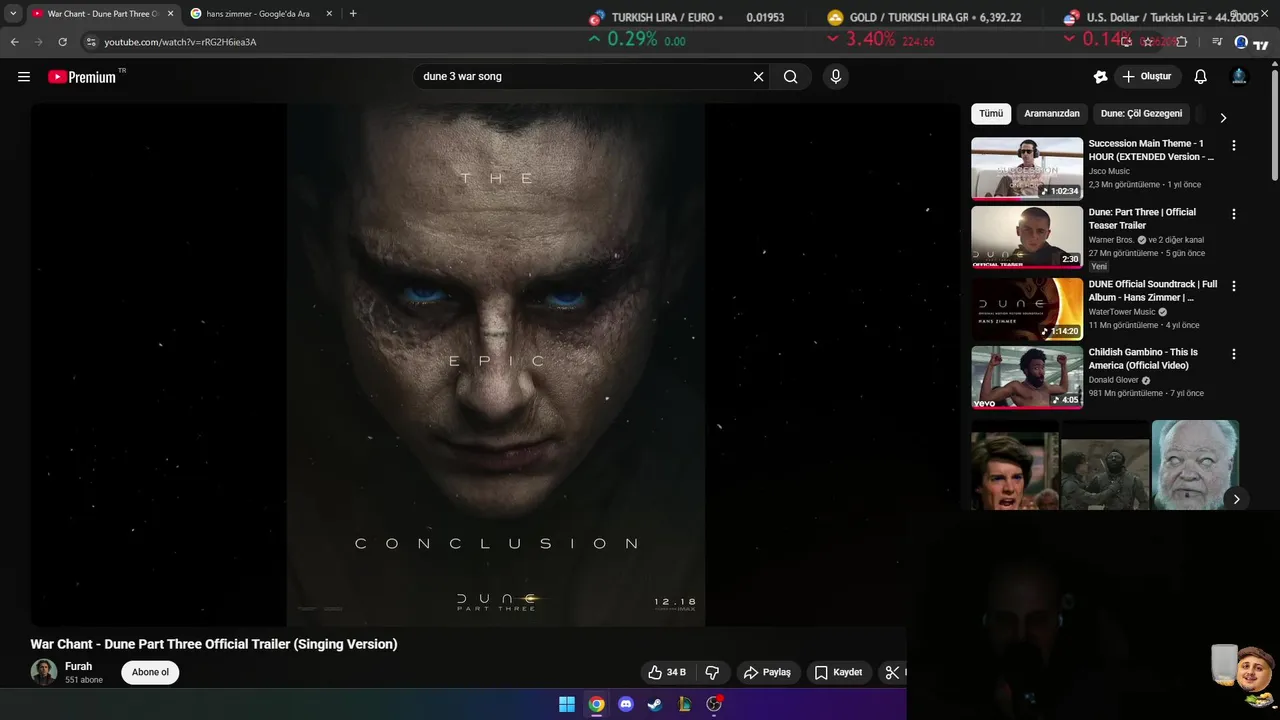Click 'Jsco Music' channel text
The height and width of the screenshot is (720, 1280).
click(1109, 171)
